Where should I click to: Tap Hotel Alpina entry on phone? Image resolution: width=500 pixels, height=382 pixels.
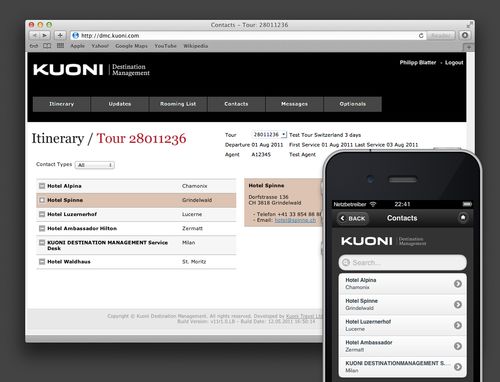(402, 284)
